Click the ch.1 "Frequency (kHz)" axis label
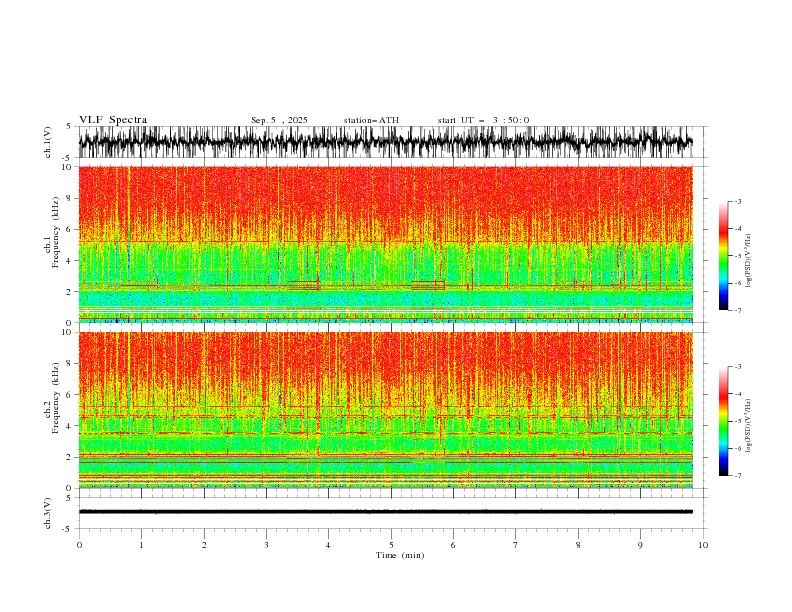Viewport: 792px width, 612px height. click(56, 232)
